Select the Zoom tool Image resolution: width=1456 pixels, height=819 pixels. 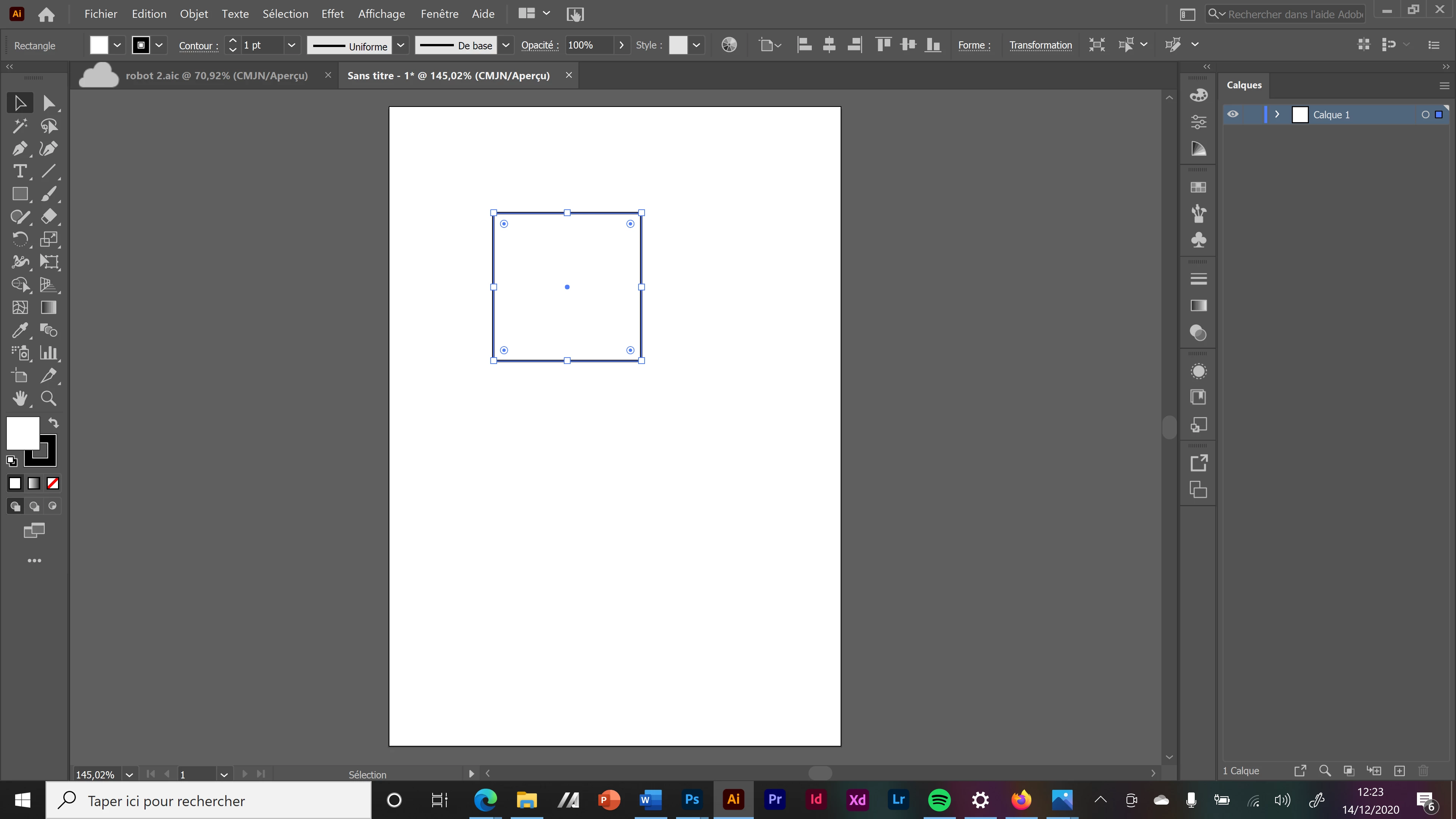coord(49,399)
